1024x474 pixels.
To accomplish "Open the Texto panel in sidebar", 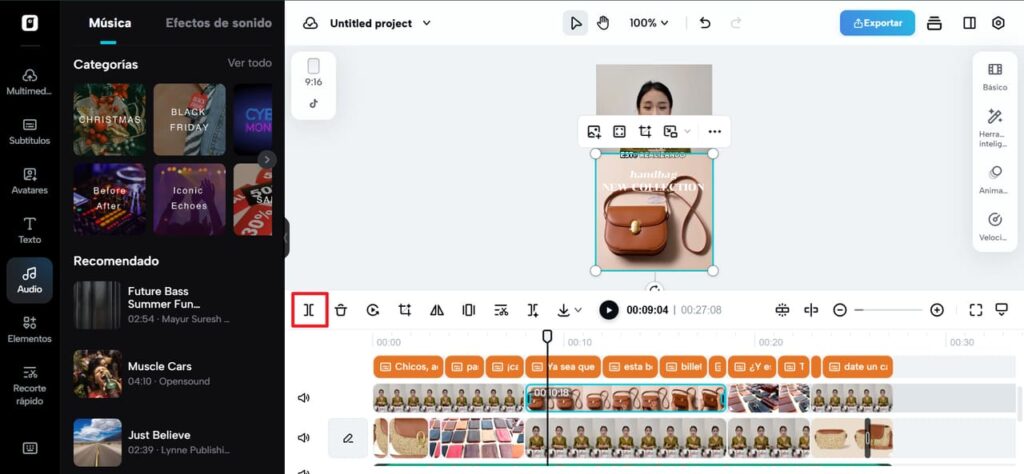I will click(x=30, y=230).
